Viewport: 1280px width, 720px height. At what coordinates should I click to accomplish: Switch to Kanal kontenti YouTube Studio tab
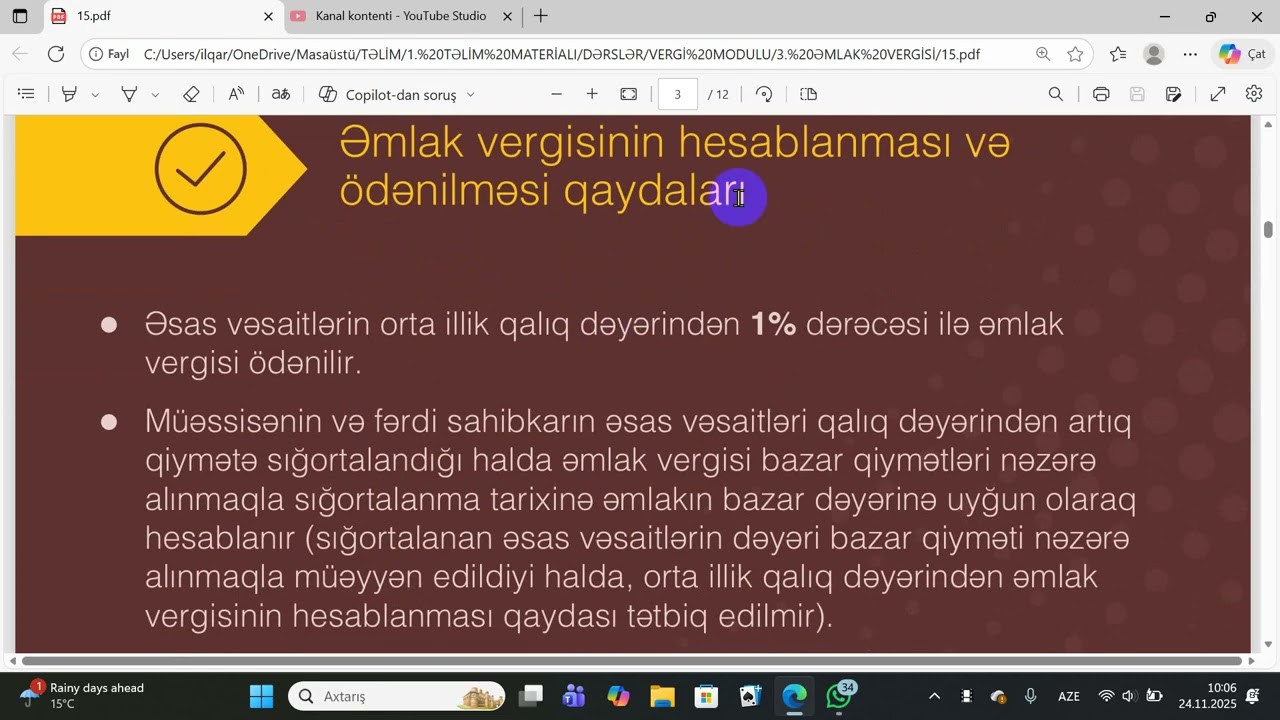pos(401,17)
